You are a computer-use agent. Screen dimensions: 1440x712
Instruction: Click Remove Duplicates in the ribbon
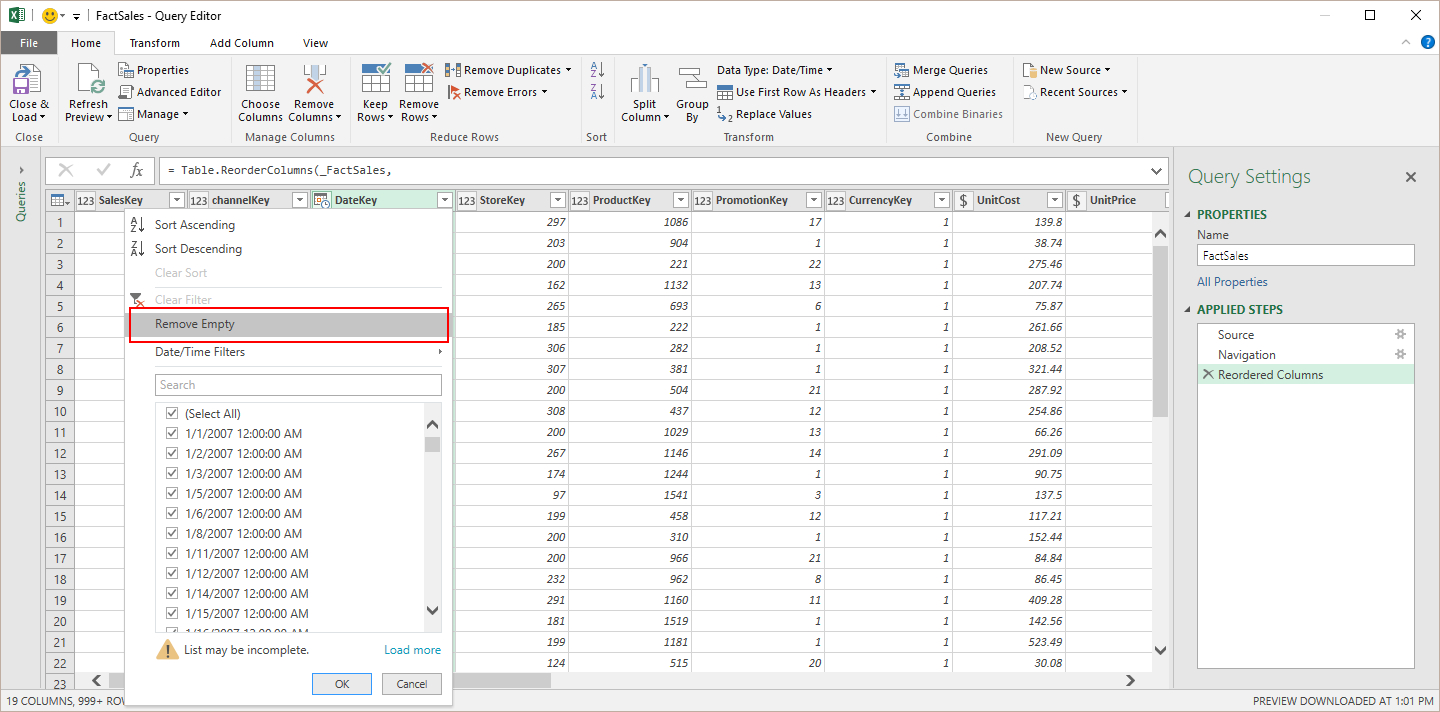507,69
